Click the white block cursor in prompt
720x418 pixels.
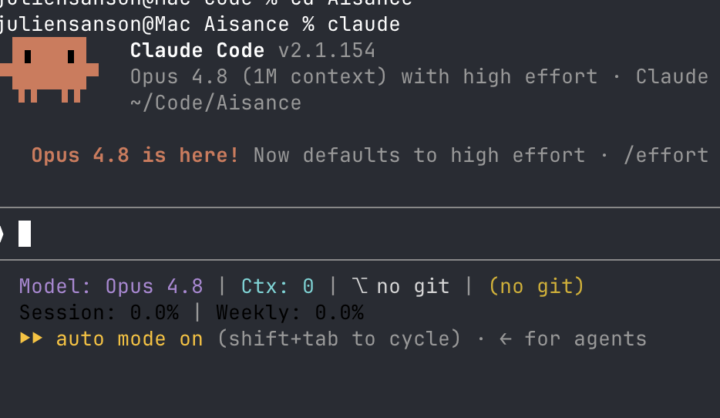click(25, 234)
